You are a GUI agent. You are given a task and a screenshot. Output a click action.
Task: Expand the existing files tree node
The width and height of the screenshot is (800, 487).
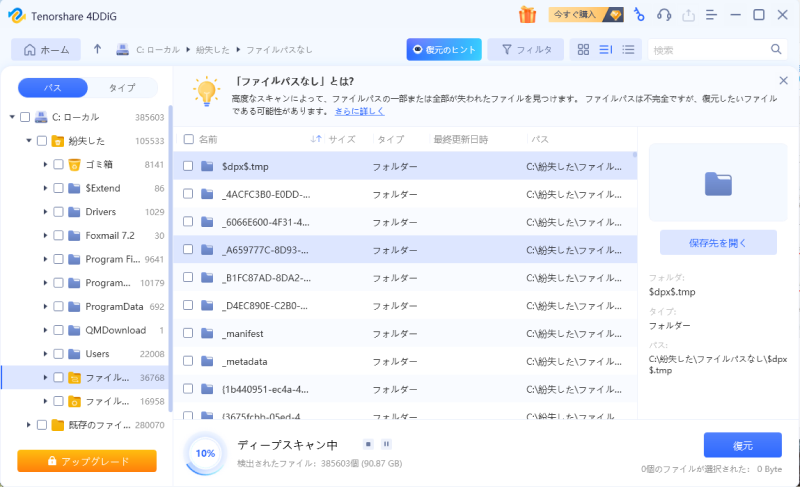29,424
